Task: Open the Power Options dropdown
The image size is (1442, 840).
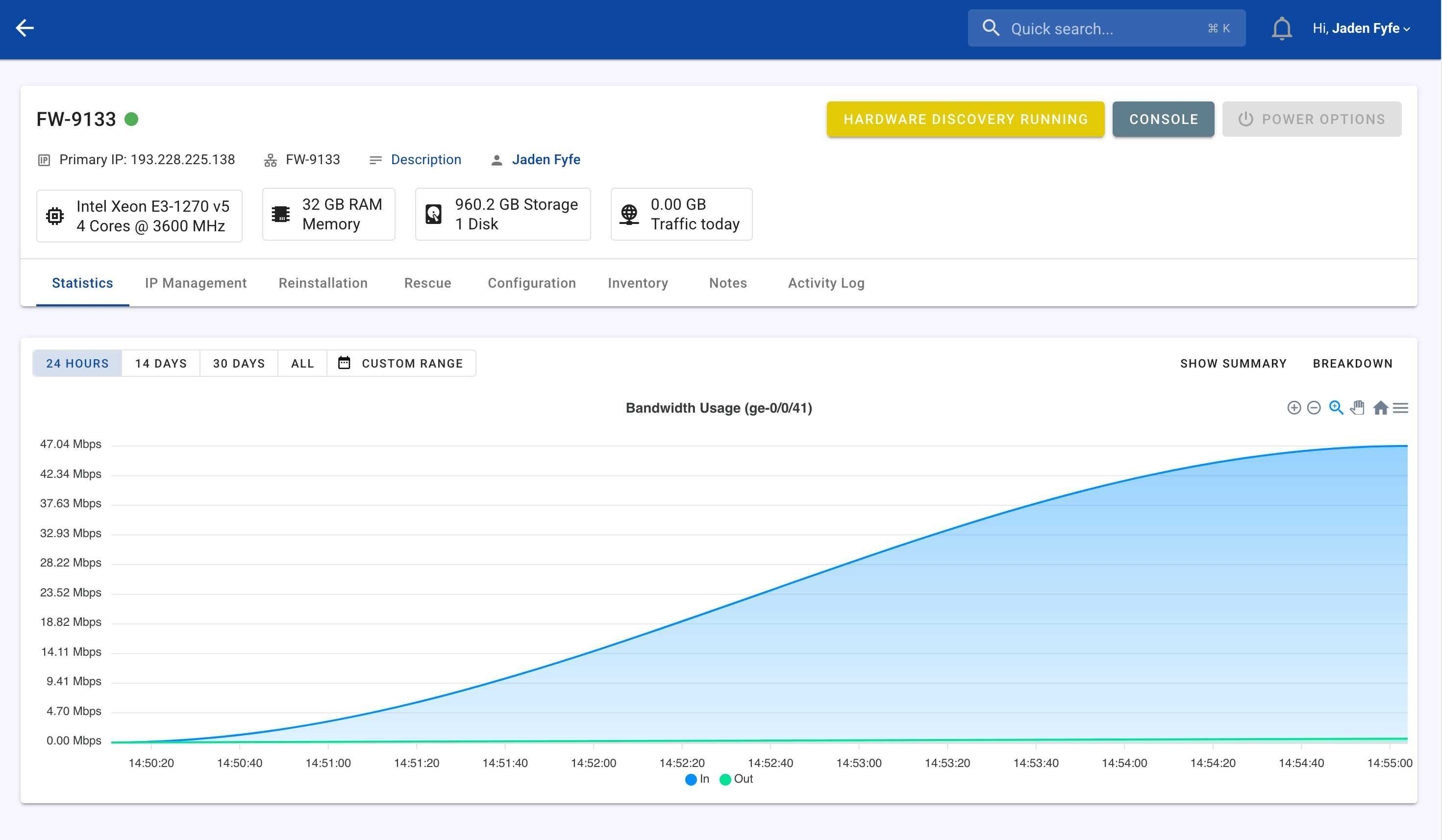Action: (1312, 119)
